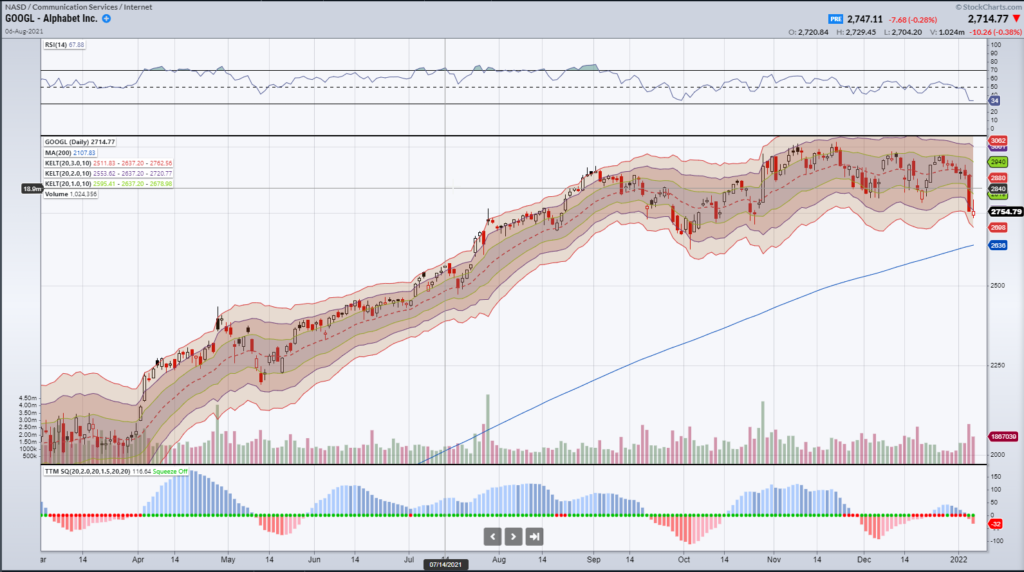Click the RSI value tag 34
The width and height of the screenshot is (1024, 572).
(x=995, y=101)
